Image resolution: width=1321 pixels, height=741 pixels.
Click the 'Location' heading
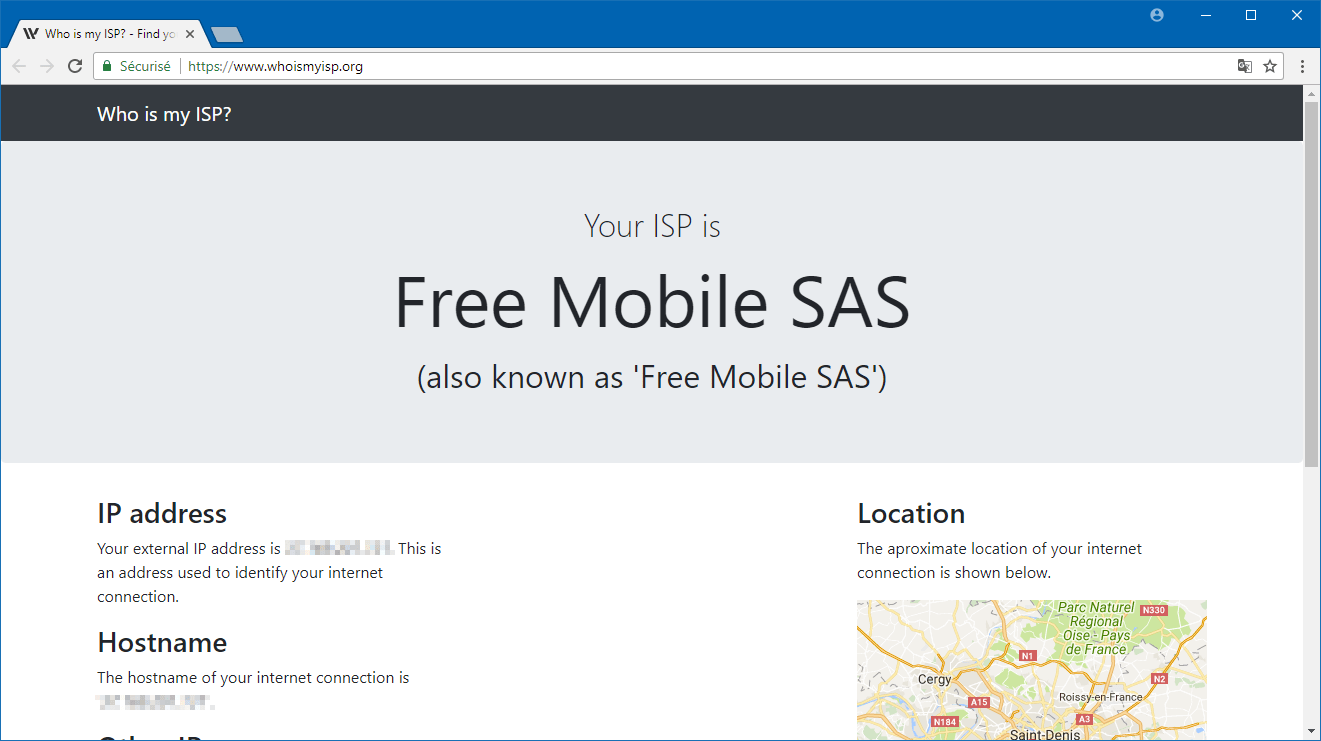coord(911,514)
